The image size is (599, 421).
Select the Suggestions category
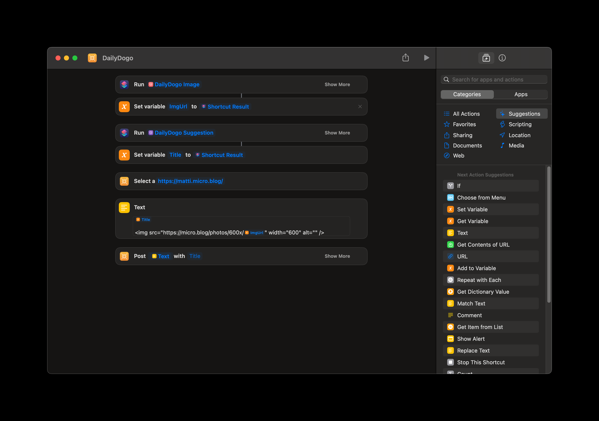(521, 114)
